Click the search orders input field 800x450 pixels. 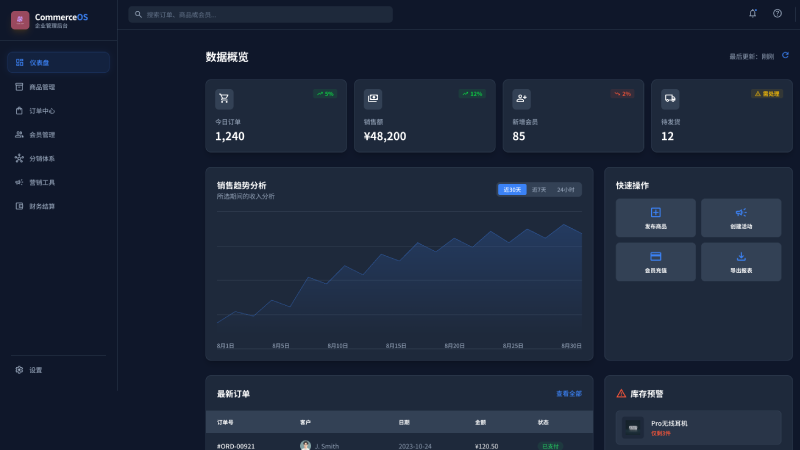pos(260,14)
